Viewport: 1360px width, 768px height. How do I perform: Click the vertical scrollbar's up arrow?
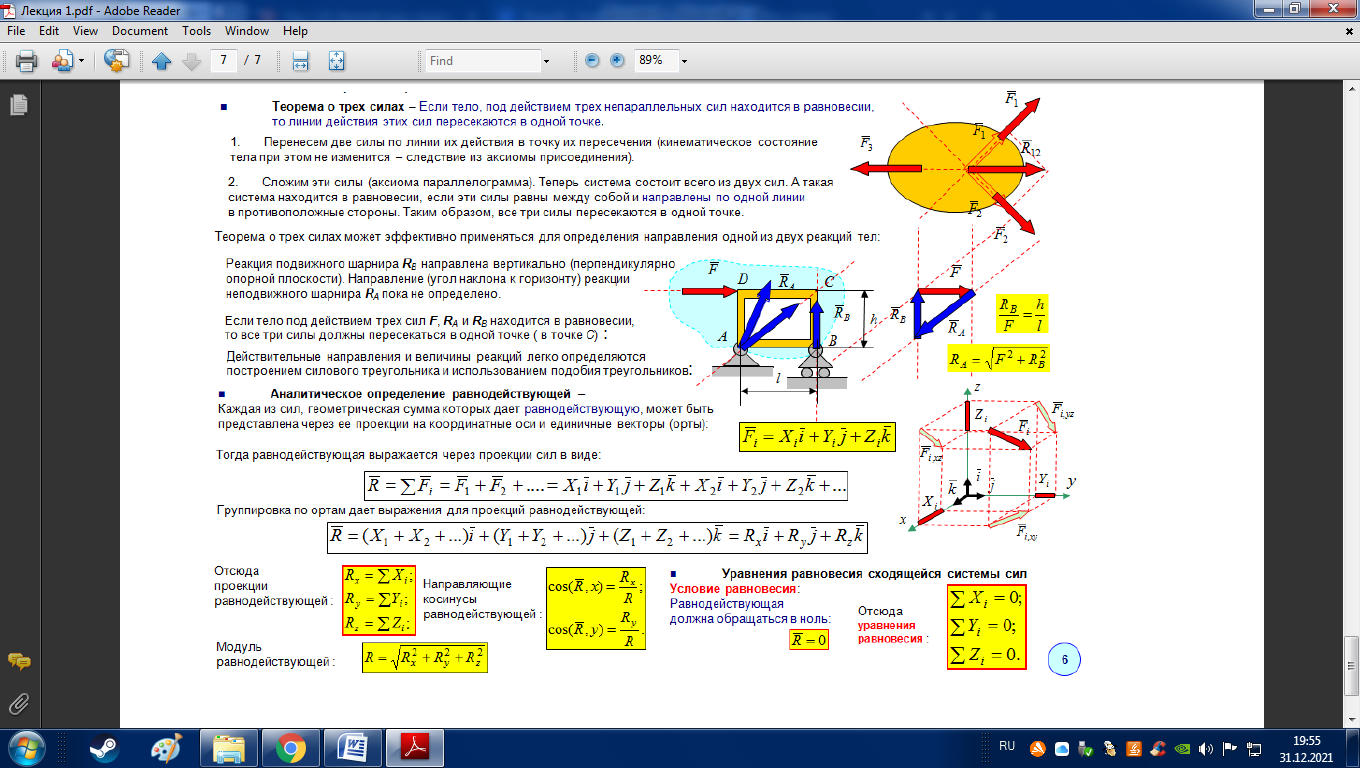1351,90
